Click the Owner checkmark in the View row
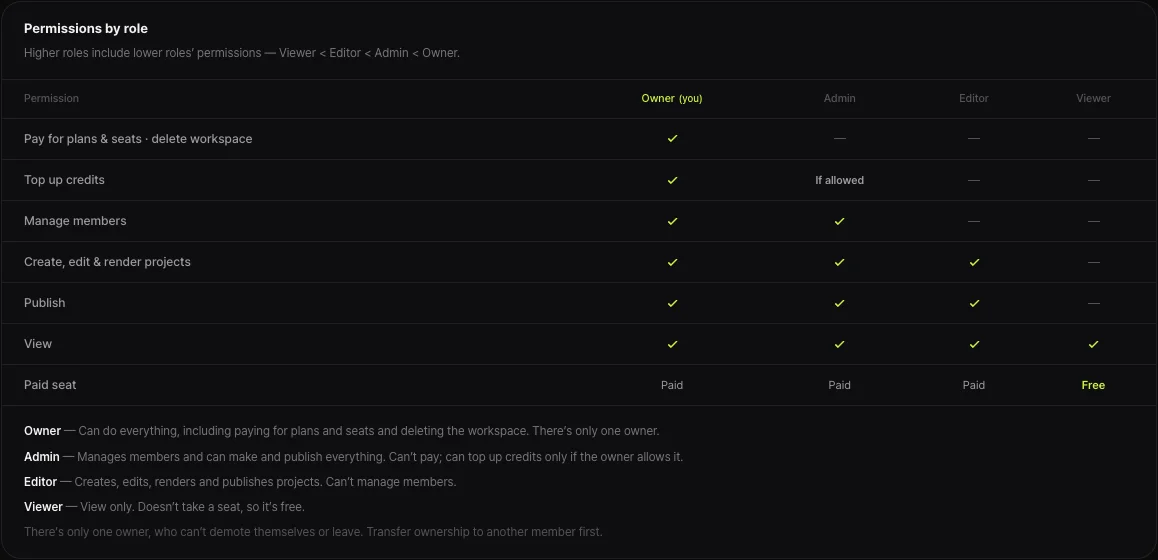Image resolution: width=1158 pixels, height=560 pixels. point(672,344)
